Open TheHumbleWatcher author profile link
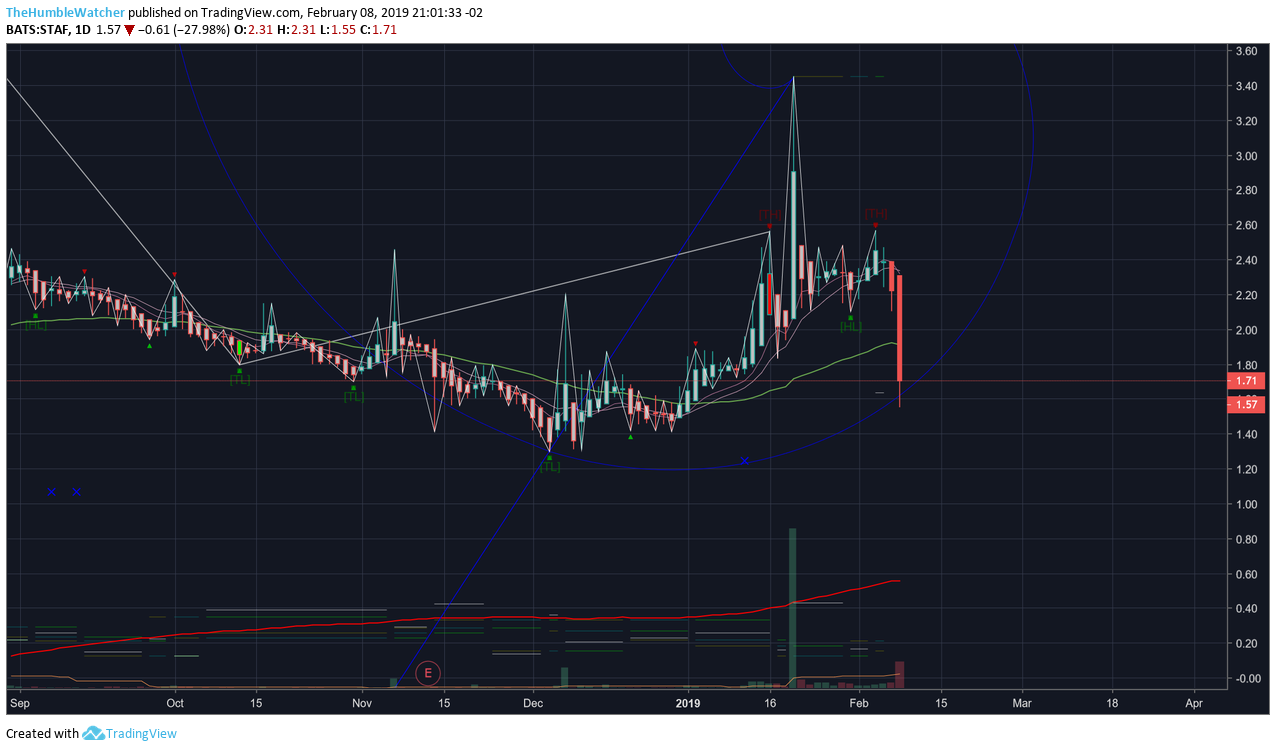The image size is (1276, 751). 66,11
